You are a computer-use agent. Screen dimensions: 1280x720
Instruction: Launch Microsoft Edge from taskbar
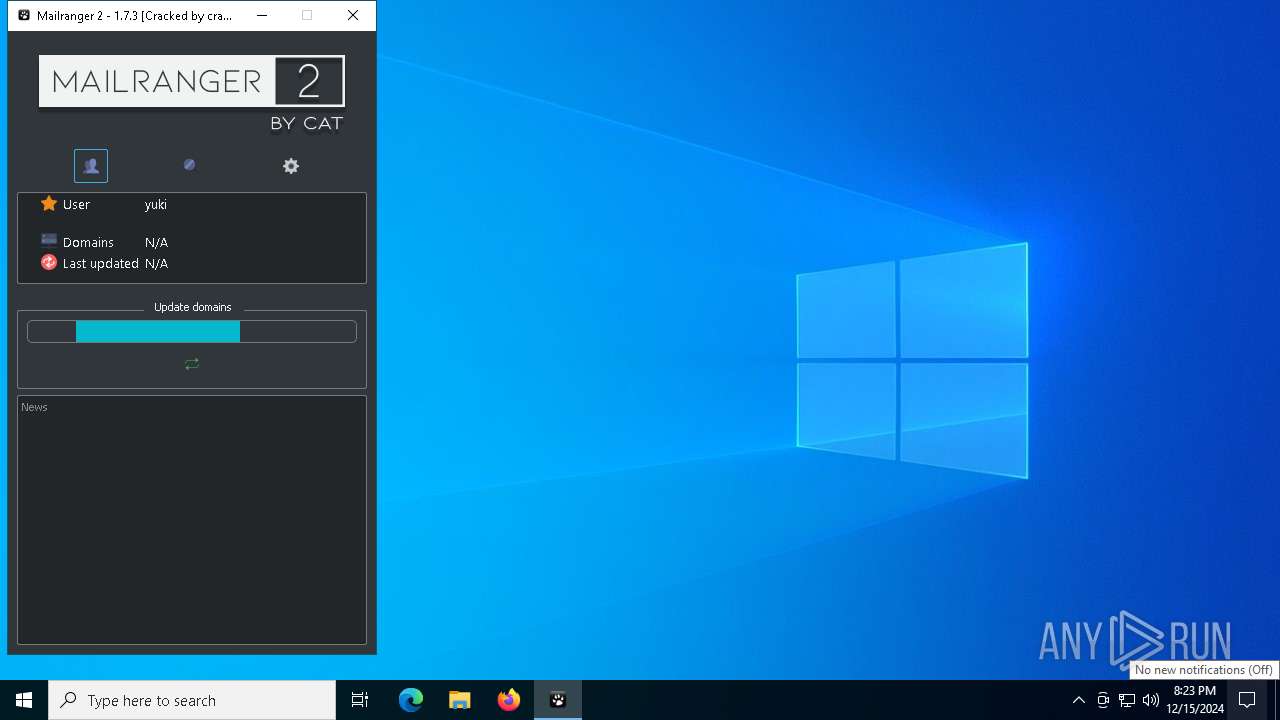tap(411, 700)
